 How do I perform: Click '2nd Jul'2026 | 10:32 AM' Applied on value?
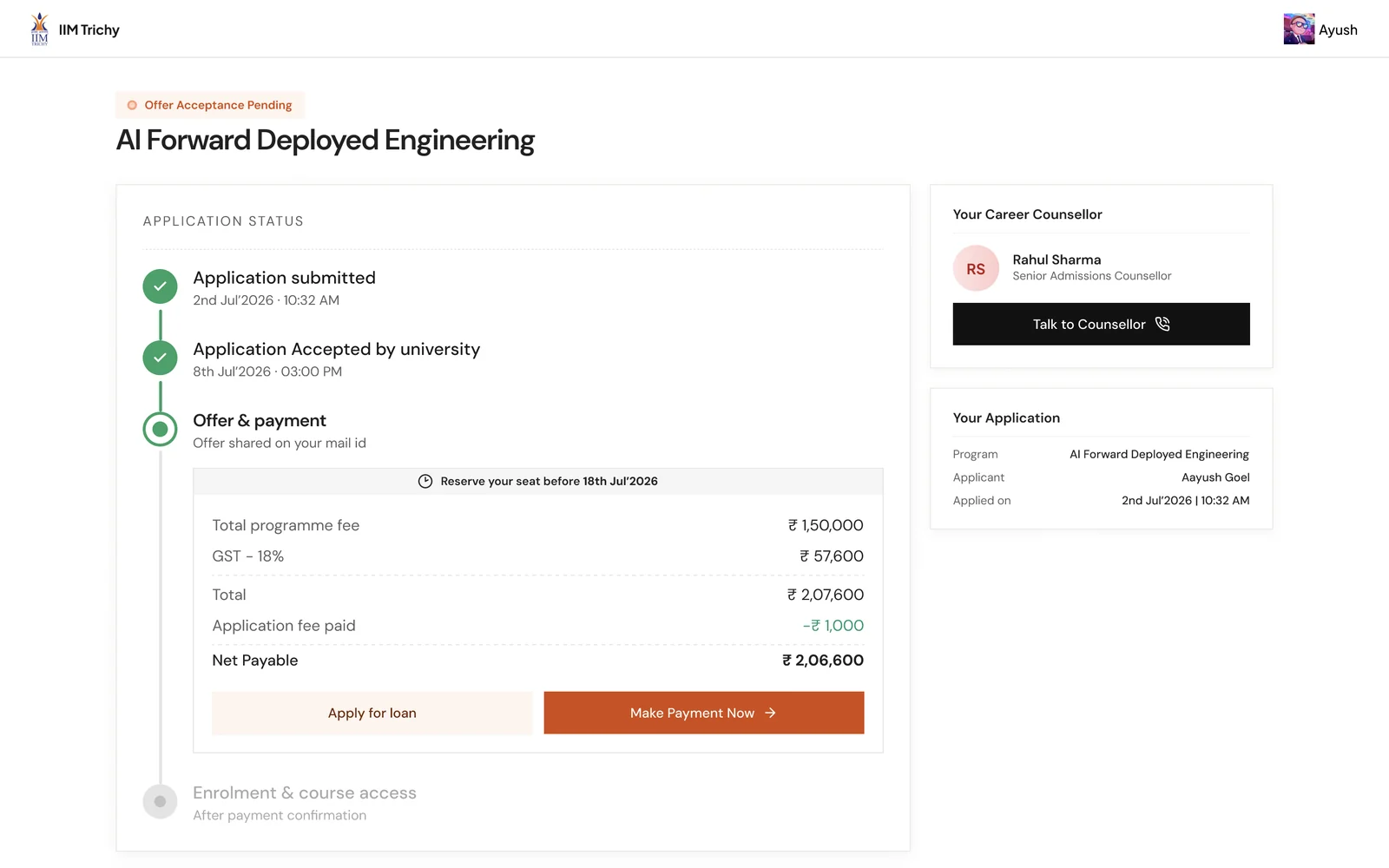(1186, 501)
